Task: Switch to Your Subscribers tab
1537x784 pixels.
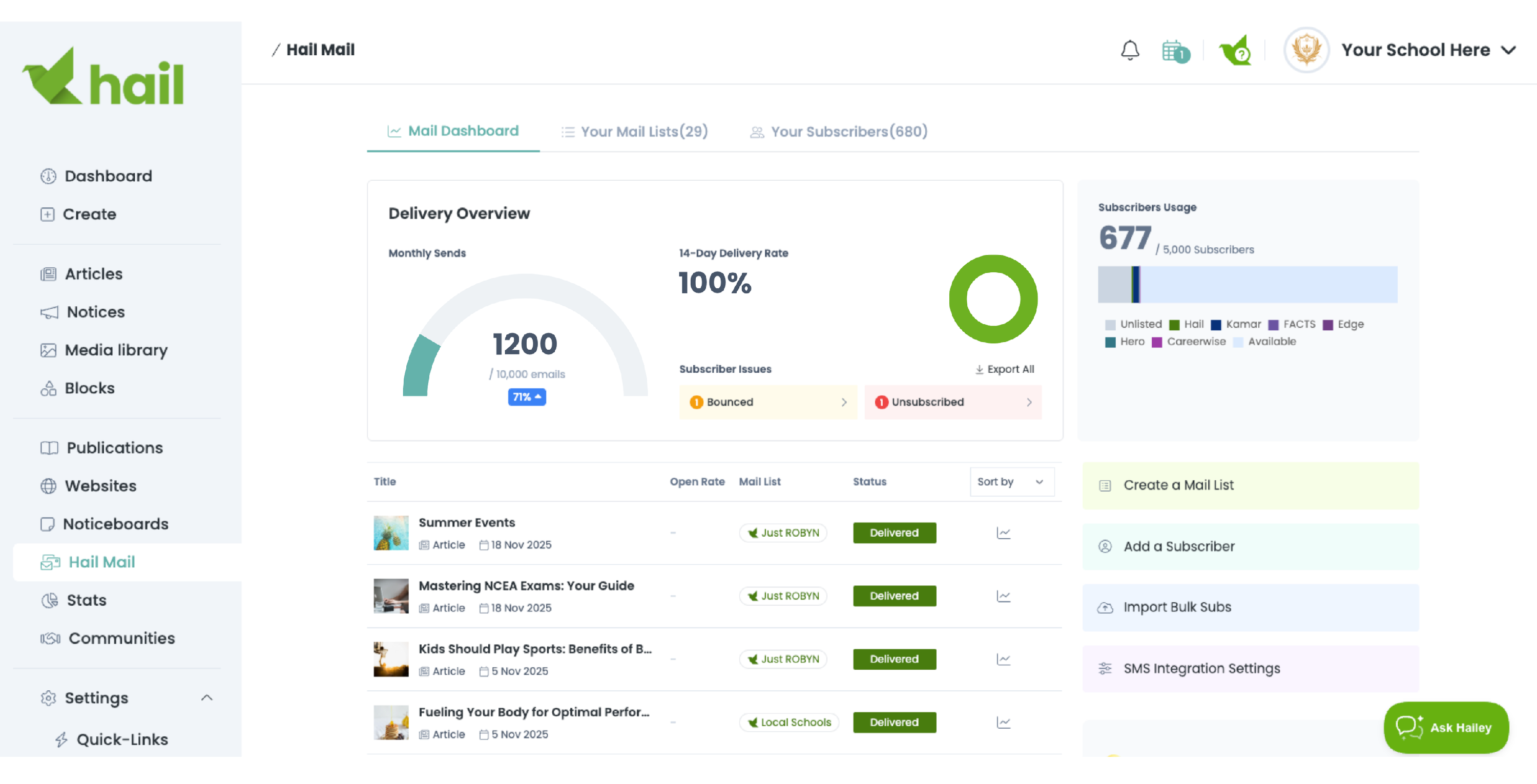Action: point(838,131)
